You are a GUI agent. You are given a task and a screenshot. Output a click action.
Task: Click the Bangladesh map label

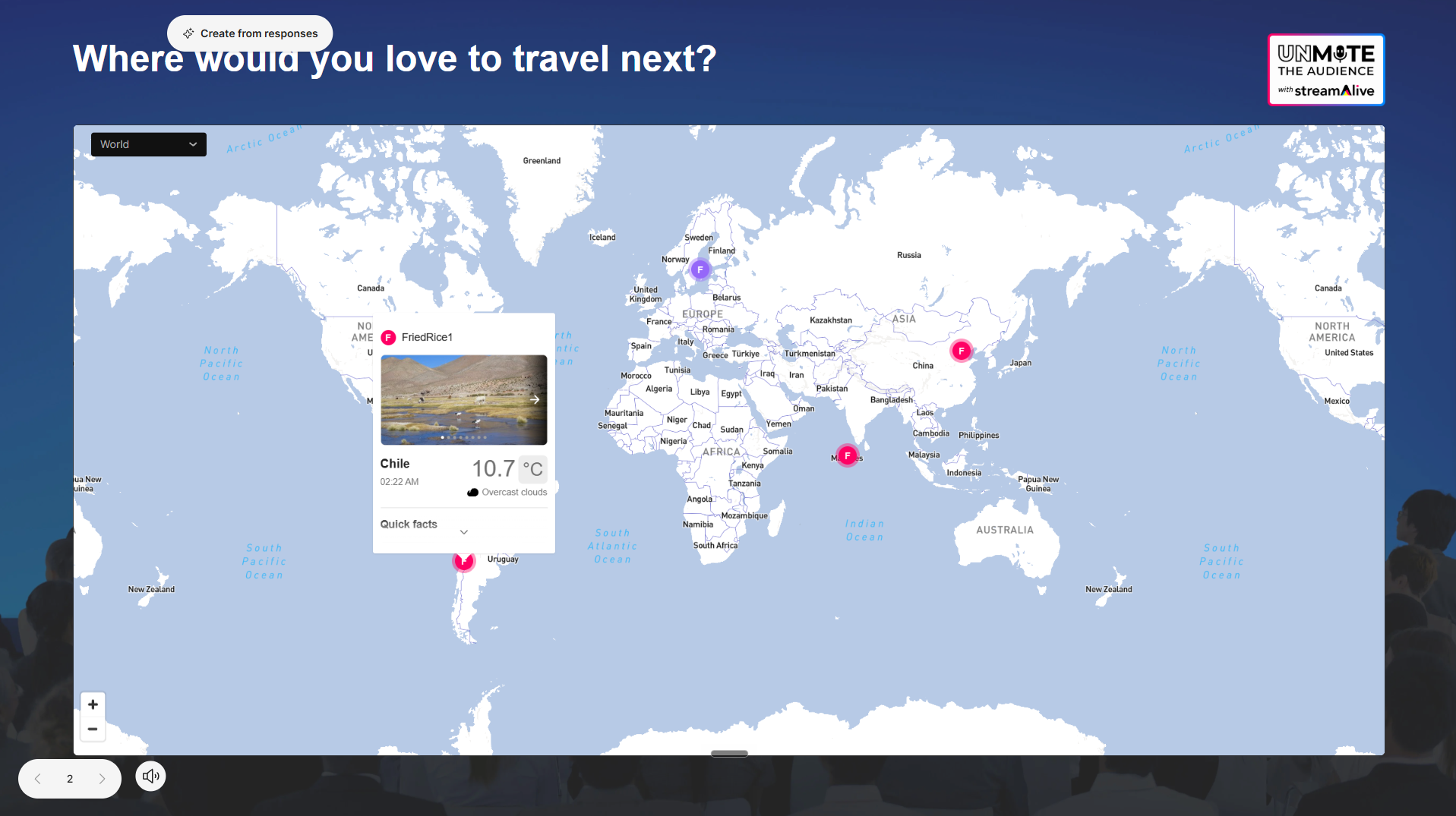point(892,400)
